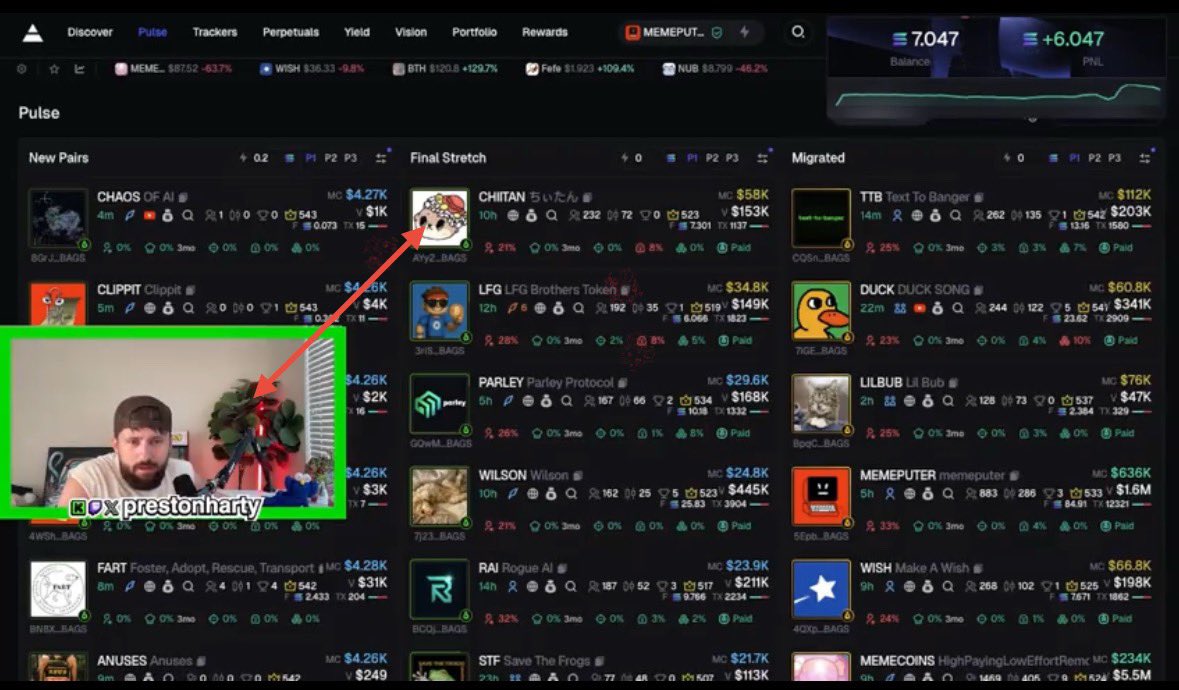The image size is (1179, 690).
Task: Open Migrated column filter sliders icon
Action: point(1144,158)
